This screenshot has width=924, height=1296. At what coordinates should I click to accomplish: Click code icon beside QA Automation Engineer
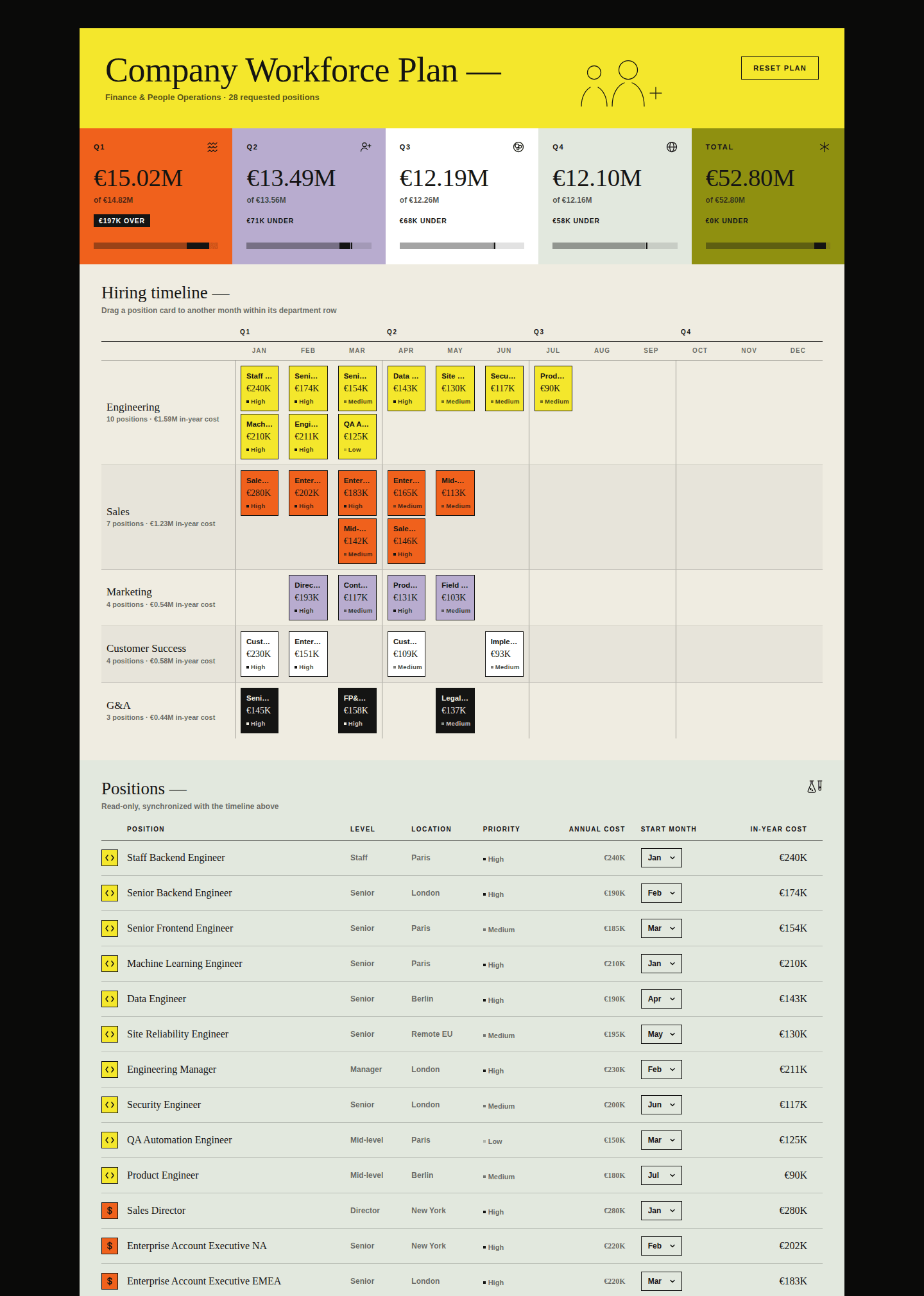click(110, 1140)
